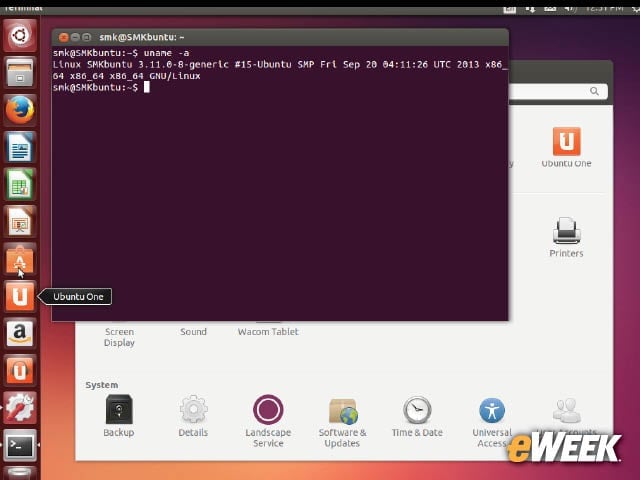Open System Settings from the launcher
Image resolution: width=640 pixels, height=480 pixels.
tap(20, 408)
